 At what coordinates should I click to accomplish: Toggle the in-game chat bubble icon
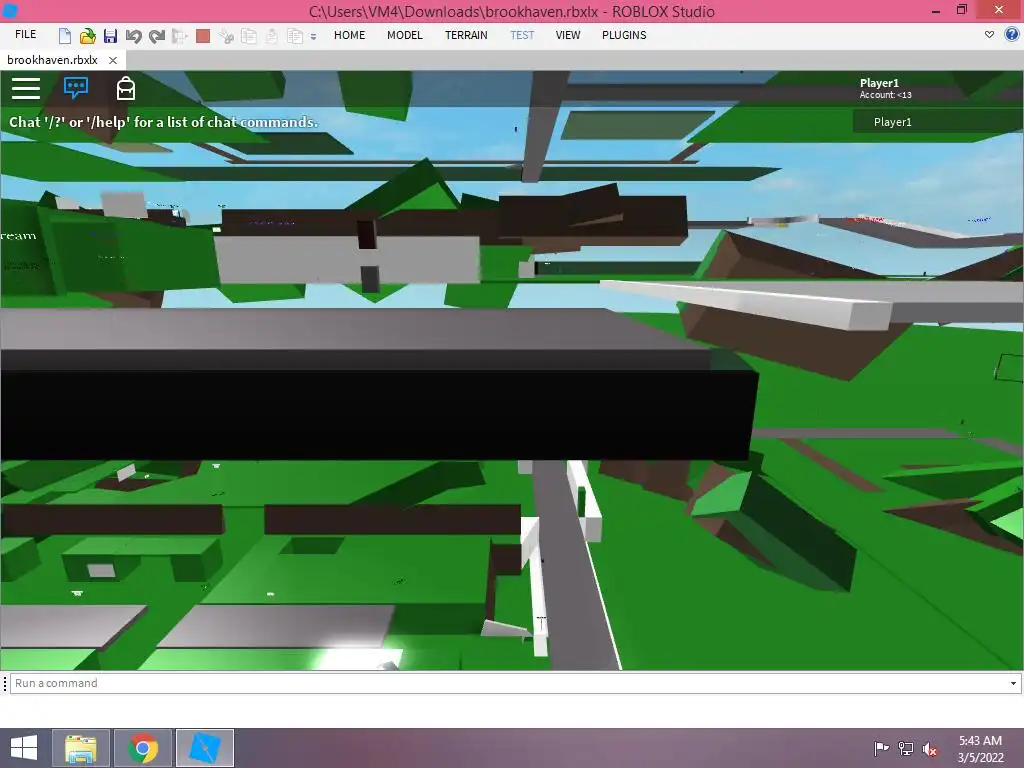pos(76,88)
